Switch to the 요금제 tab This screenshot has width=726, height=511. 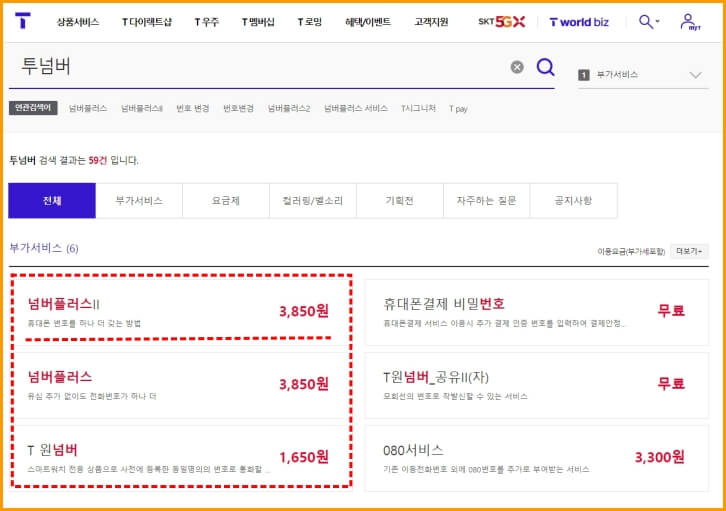point(226,200)
